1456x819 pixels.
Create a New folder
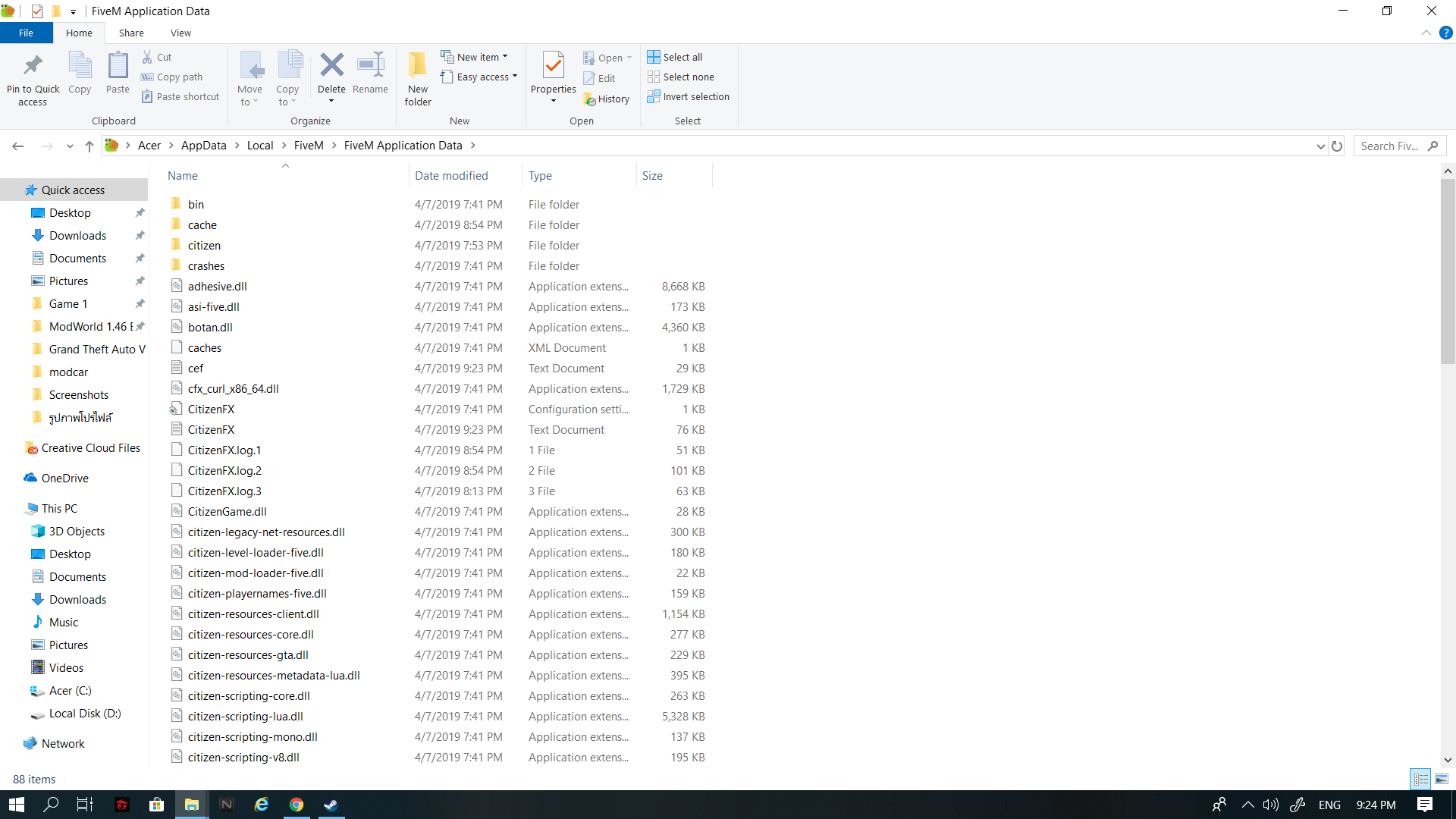(418, 79)
